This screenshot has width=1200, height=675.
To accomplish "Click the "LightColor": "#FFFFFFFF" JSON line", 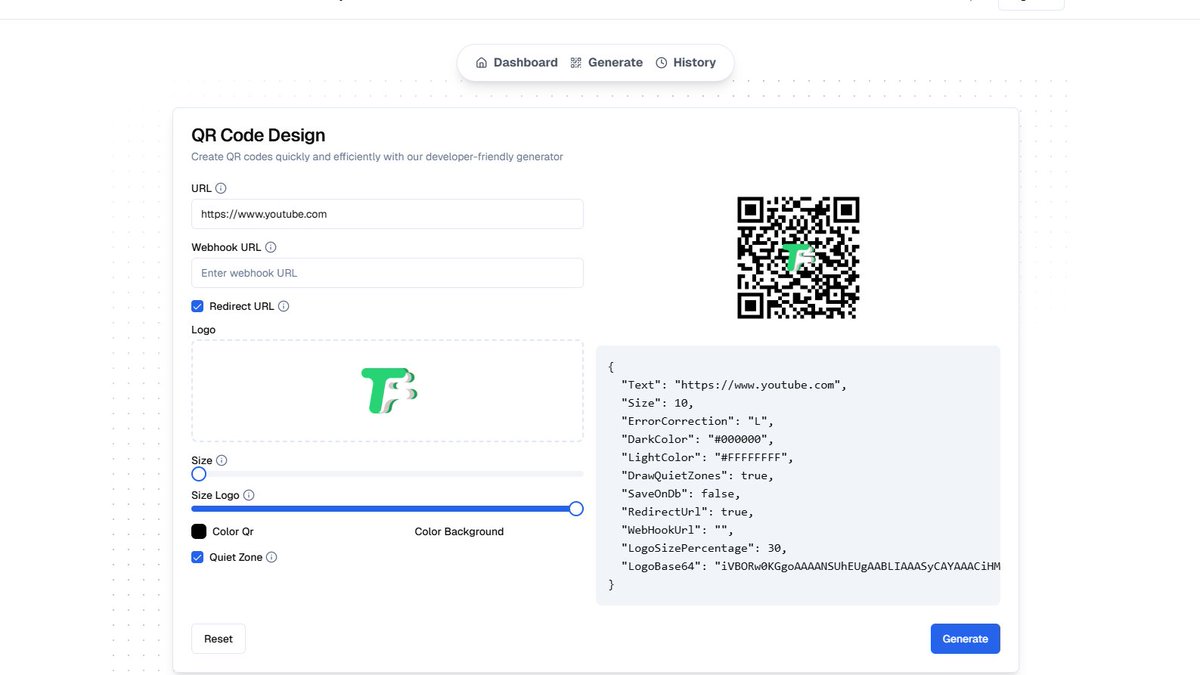I will (707, 457).
